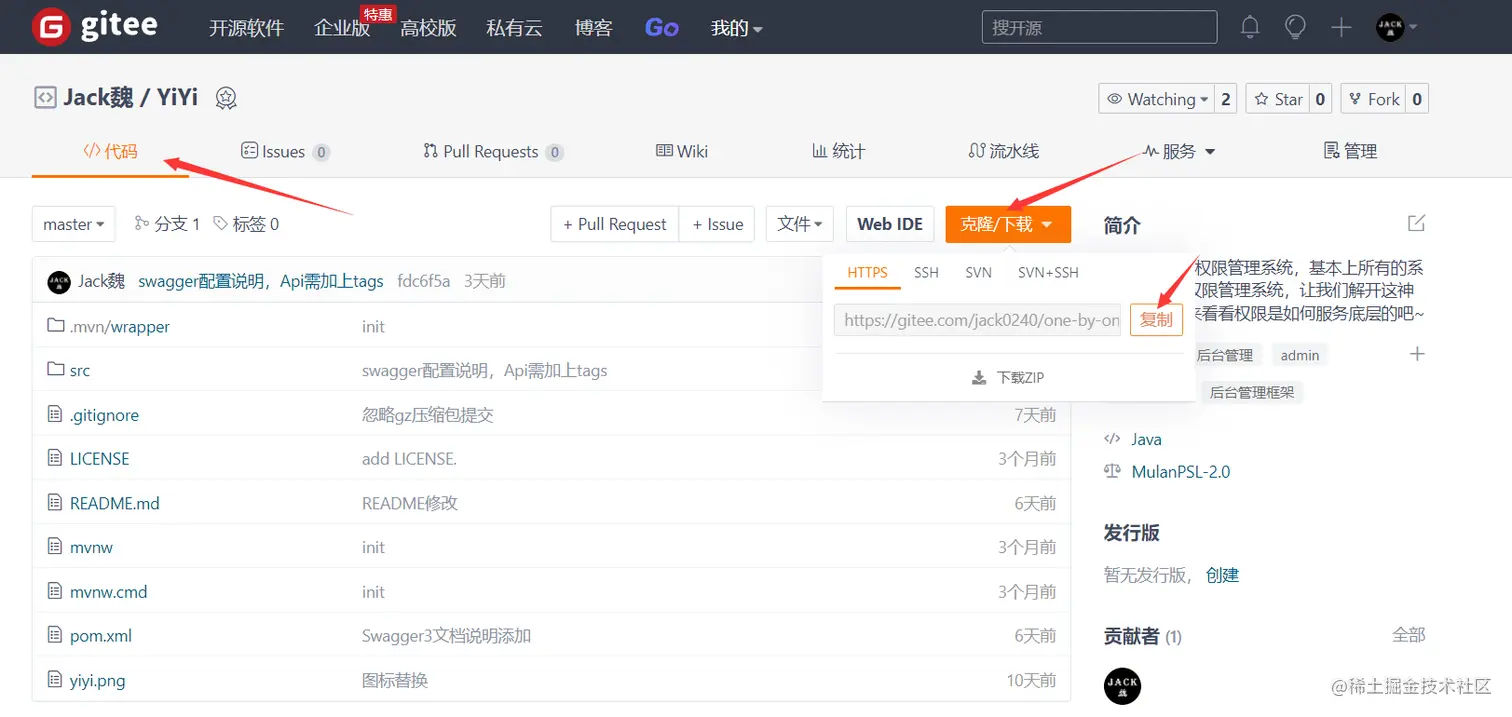Open the master branch dropdown
1512x717 pixels.
click(74, 224)
